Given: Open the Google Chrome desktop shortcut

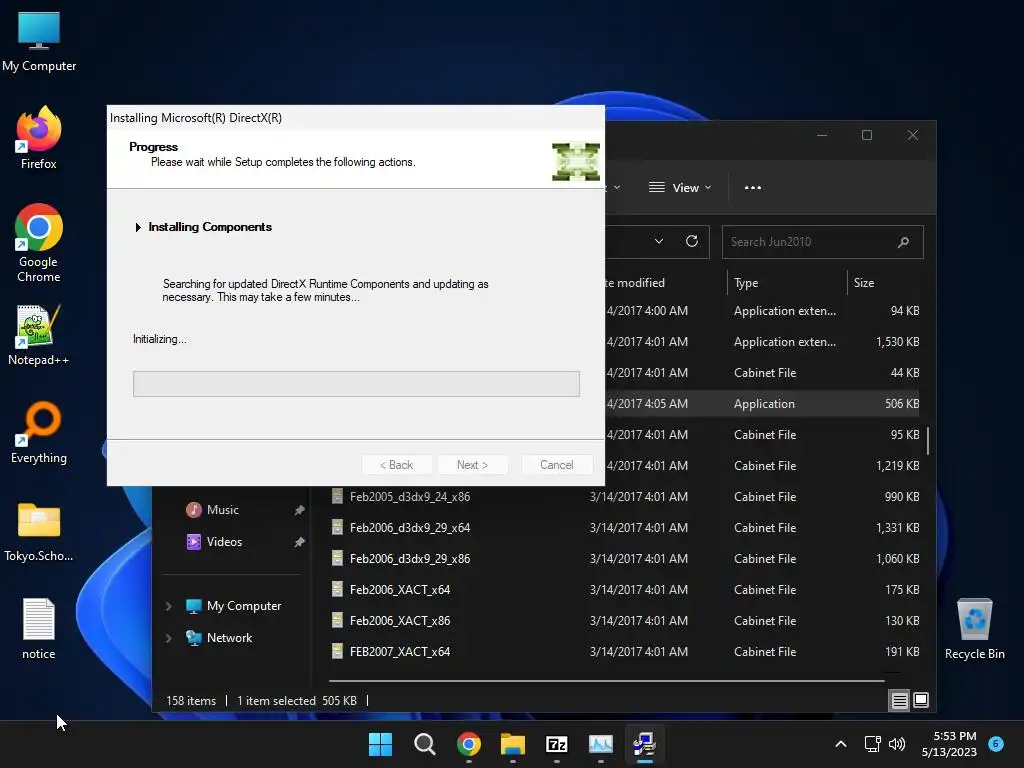Looking at the screenshot, I should pos(39,243).
